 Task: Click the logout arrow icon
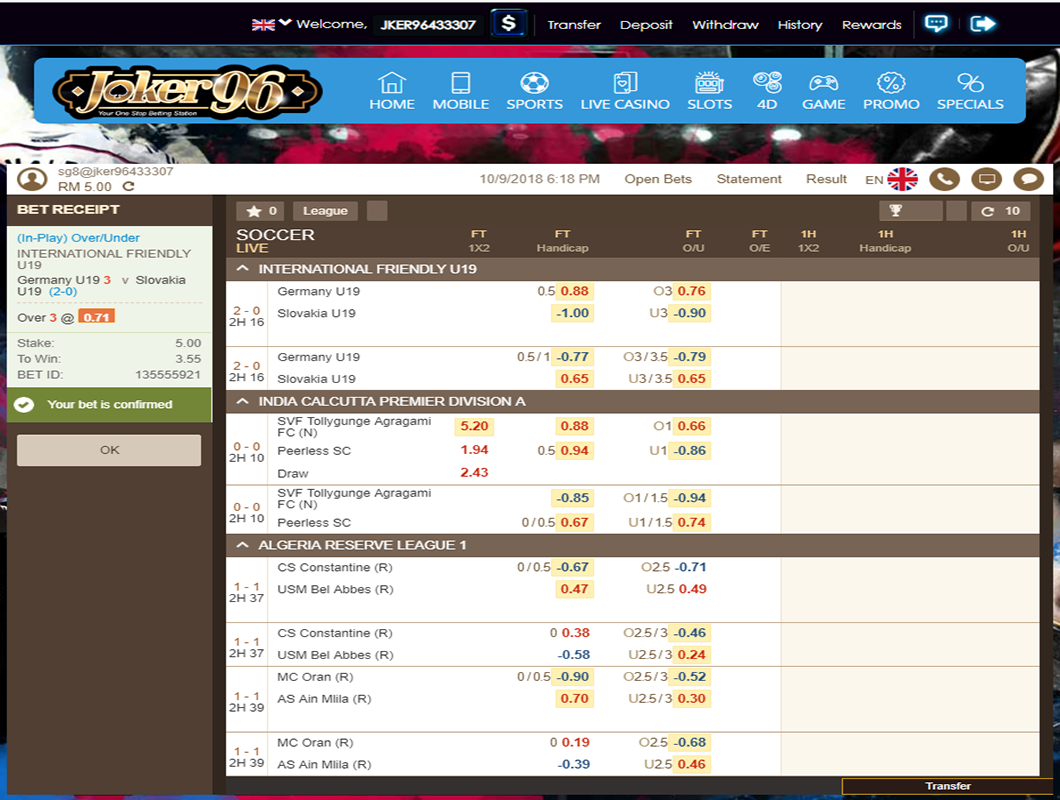click(983, 24)
